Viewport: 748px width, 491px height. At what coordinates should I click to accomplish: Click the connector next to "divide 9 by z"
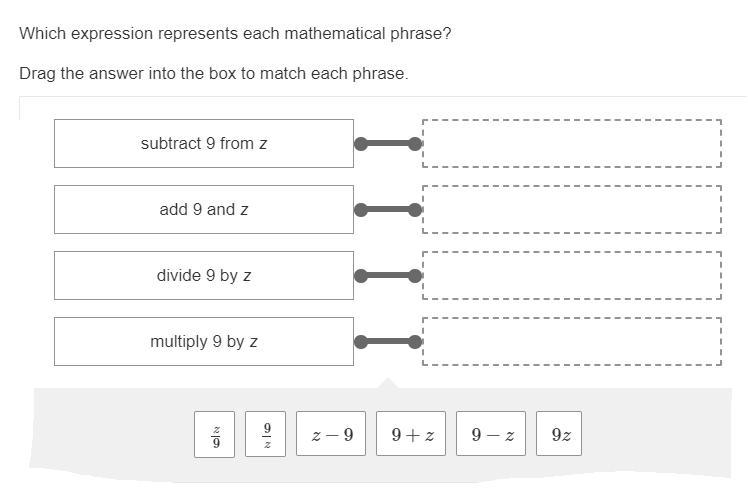[389, 276]
